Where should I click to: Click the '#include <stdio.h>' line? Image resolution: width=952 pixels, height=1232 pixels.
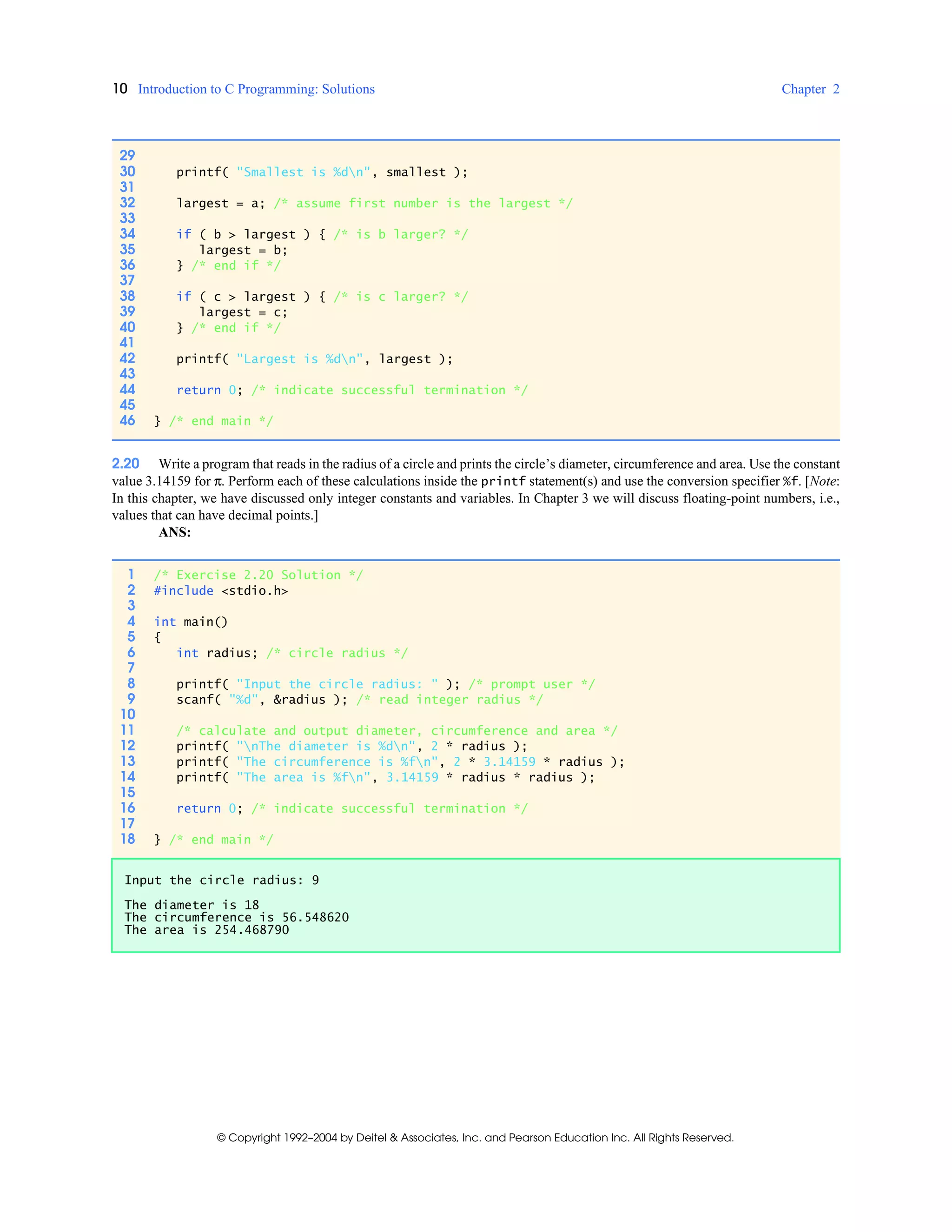click(x=221, y=590)
